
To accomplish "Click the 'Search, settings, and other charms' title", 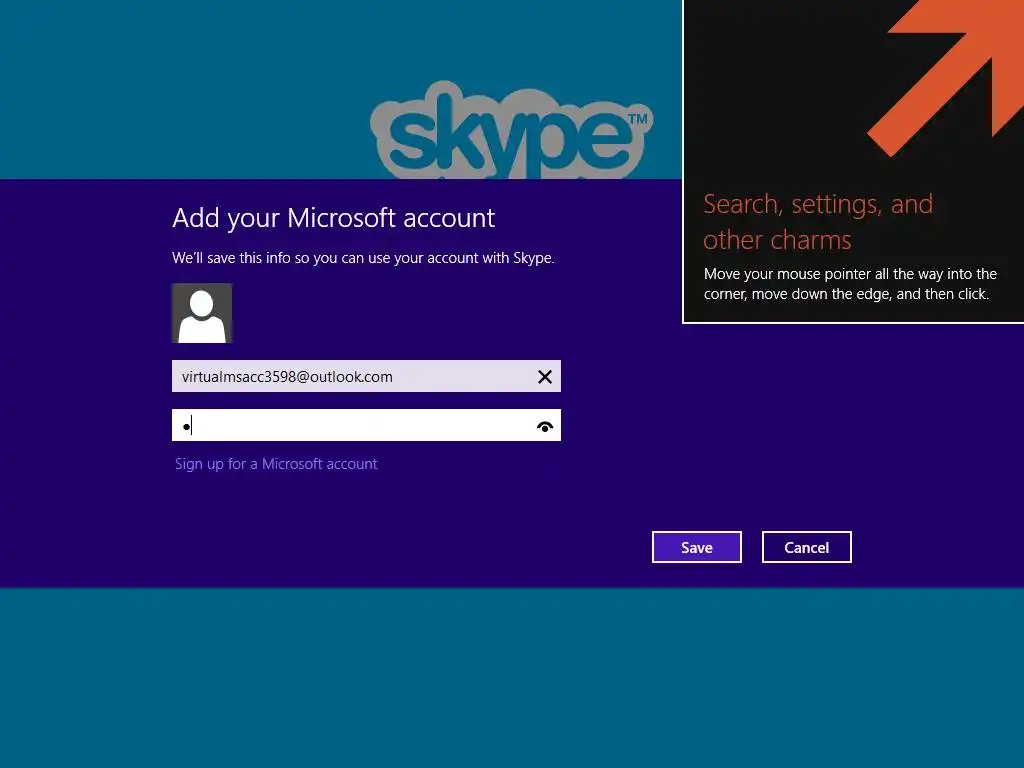I will pos(818,222).
